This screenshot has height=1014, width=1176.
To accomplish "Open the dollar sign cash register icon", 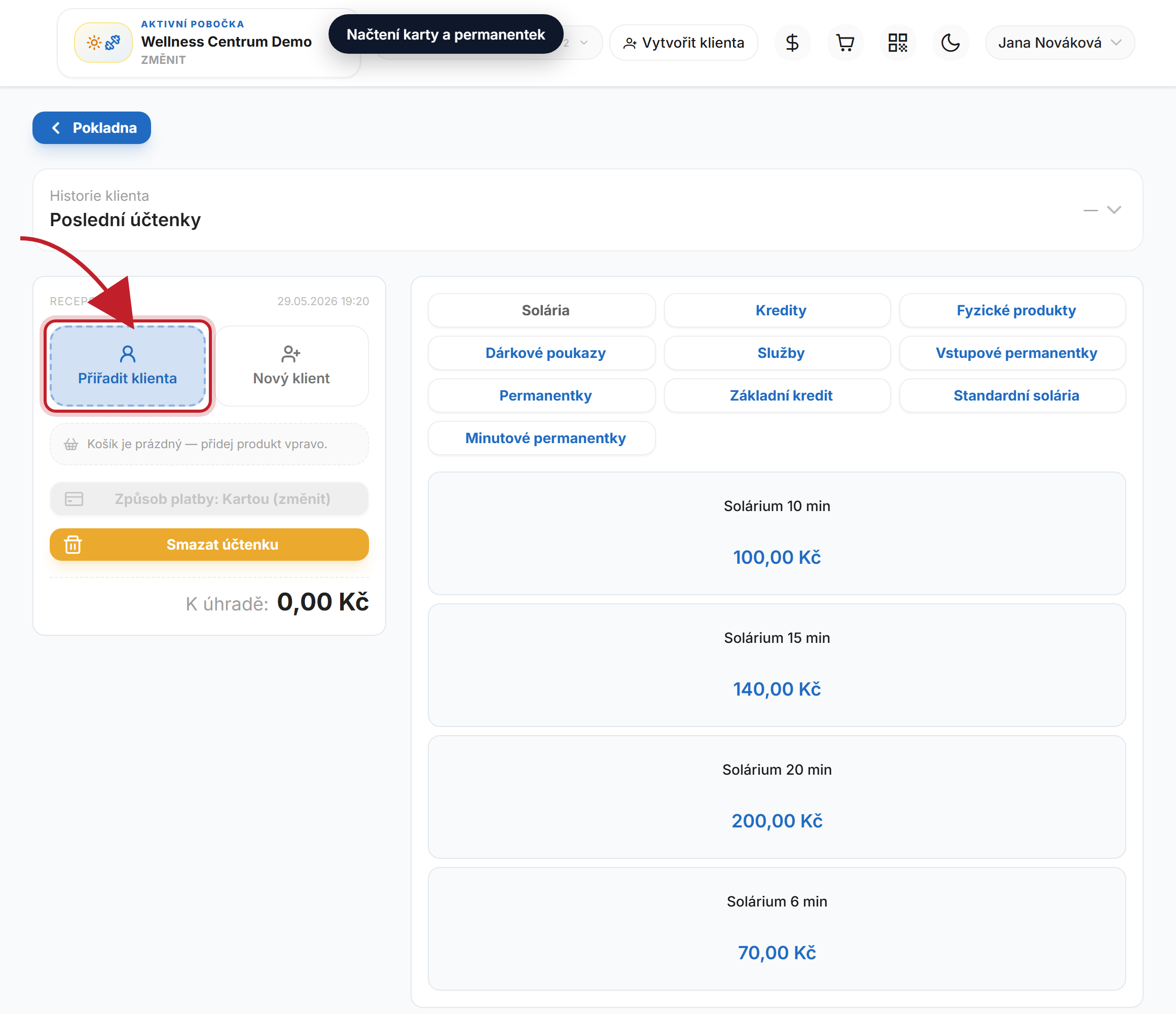I will (x=792, y=43).
